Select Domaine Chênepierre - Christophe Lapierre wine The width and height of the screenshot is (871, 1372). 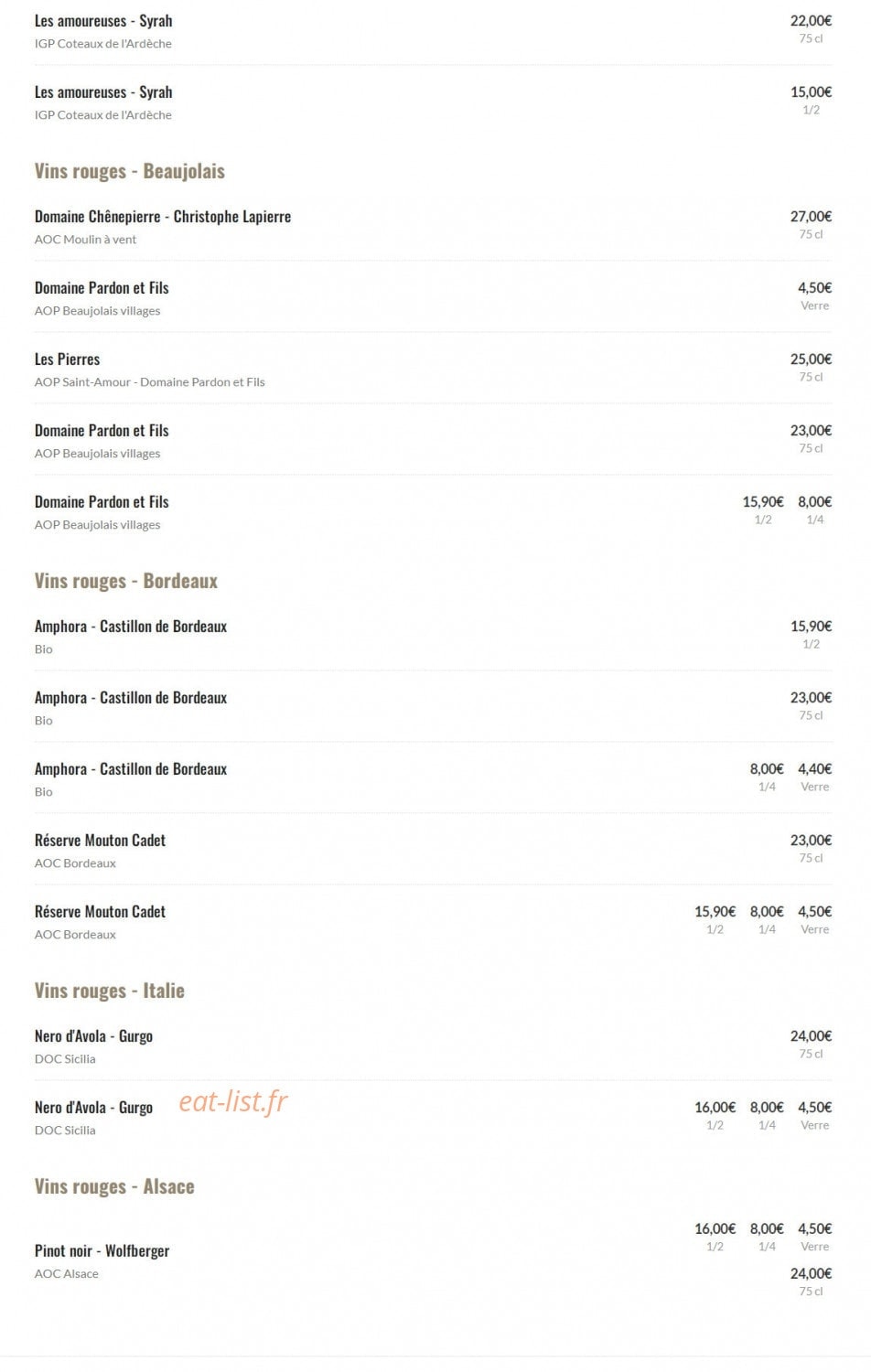click(163, 217)
